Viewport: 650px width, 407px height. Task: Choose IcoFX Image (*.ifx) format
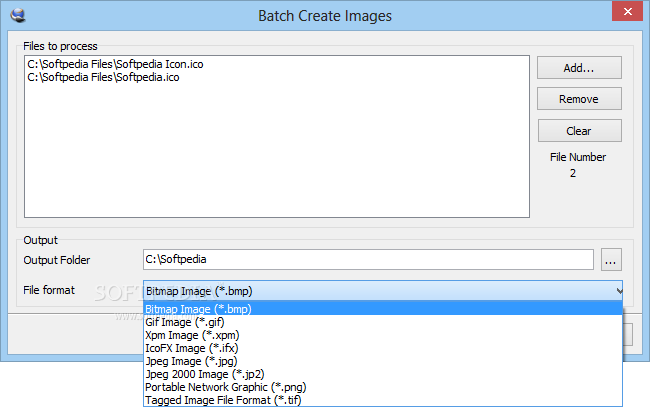pyautogui.click(x=383, y=348)
